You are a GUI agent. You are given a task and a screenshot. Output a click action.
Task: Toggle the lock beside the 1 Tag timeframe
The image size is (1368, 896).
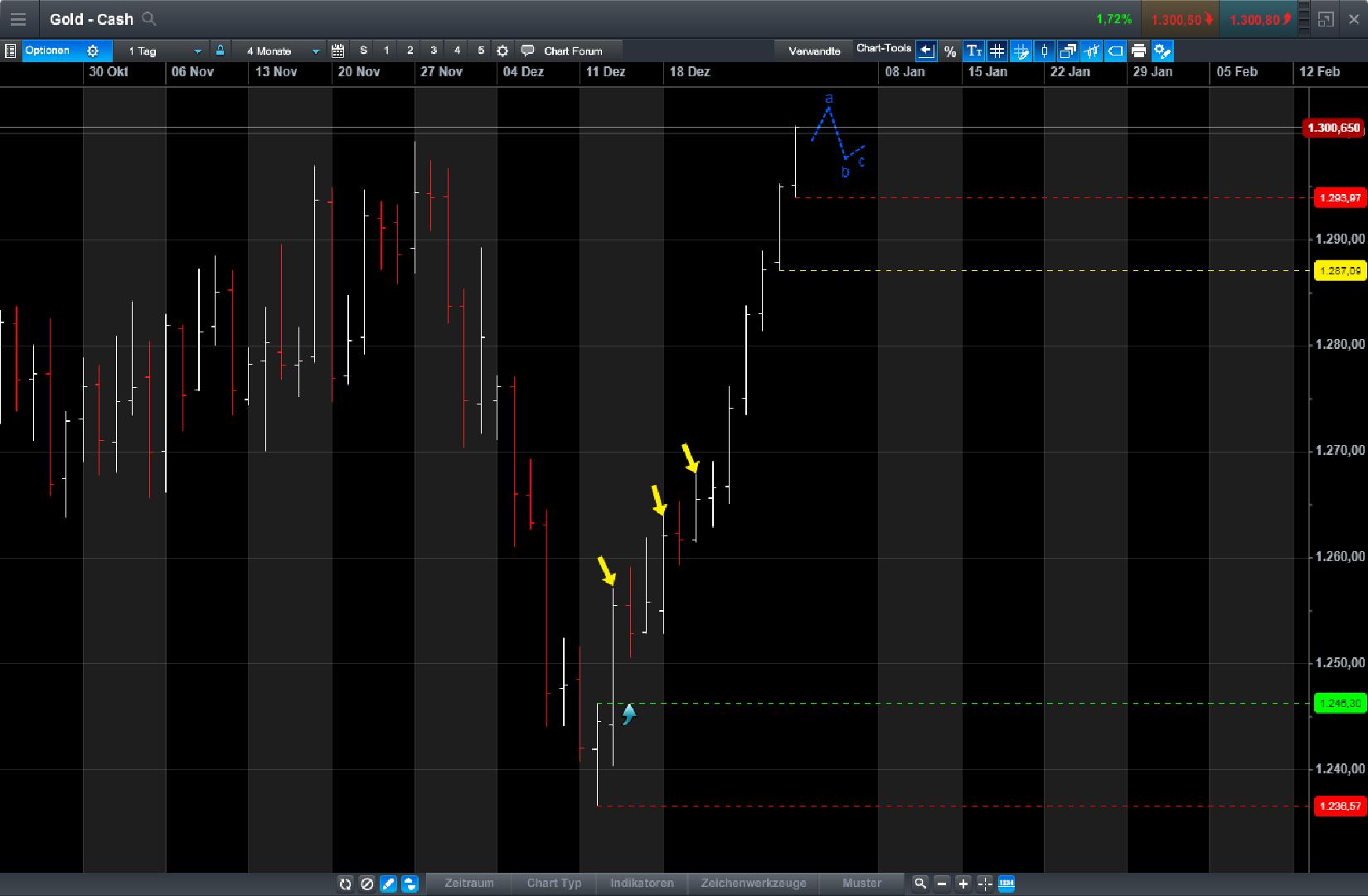(x=220, y=51)
